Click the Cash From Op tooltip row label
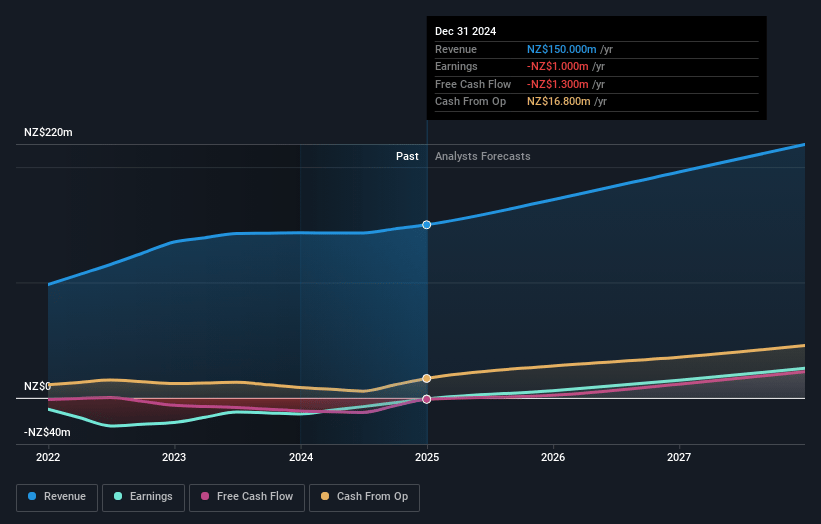This screenshot has height=524, width=821. pos(470,102)
